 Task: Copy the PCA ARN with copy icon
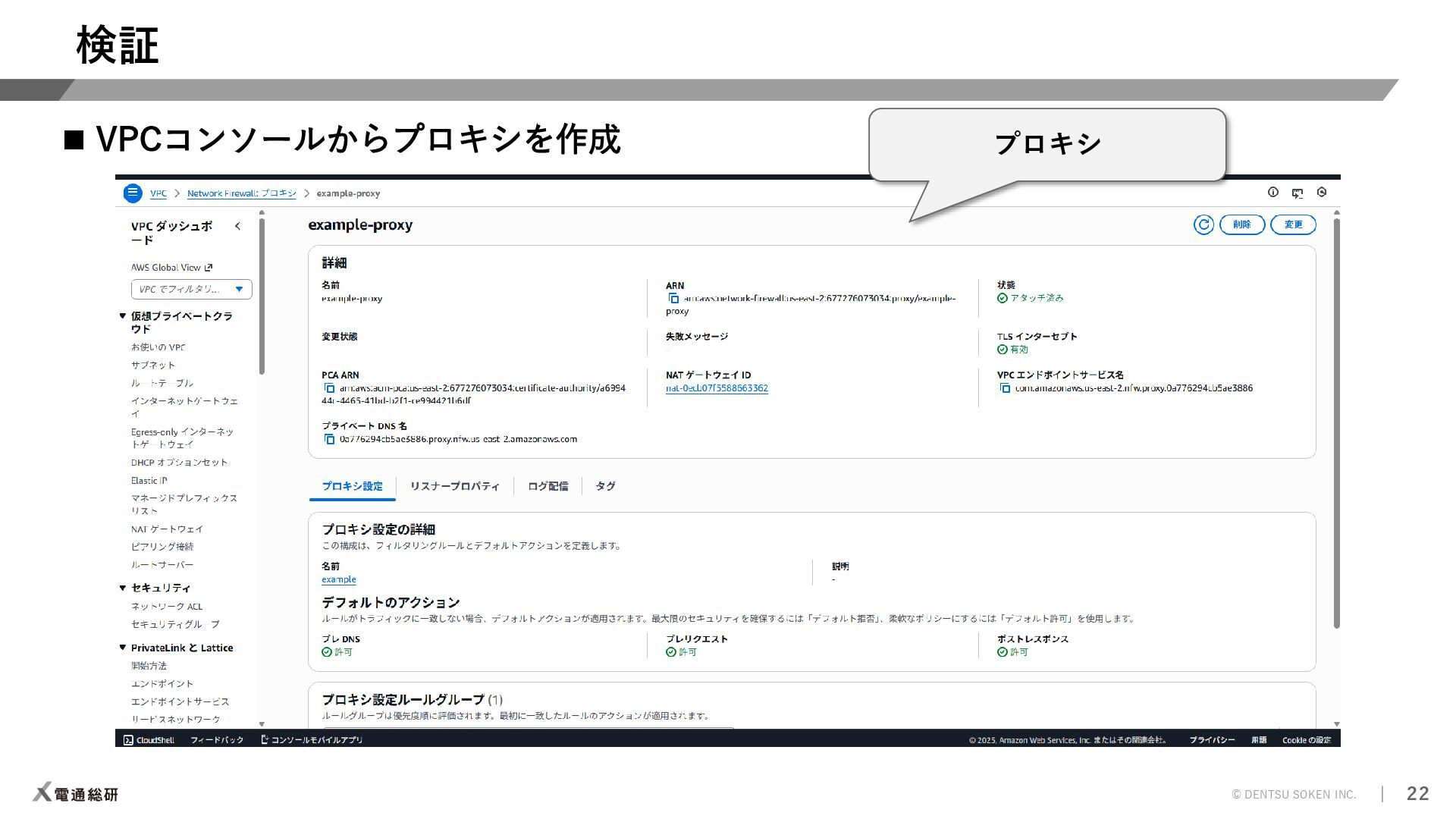click(329, 388)
